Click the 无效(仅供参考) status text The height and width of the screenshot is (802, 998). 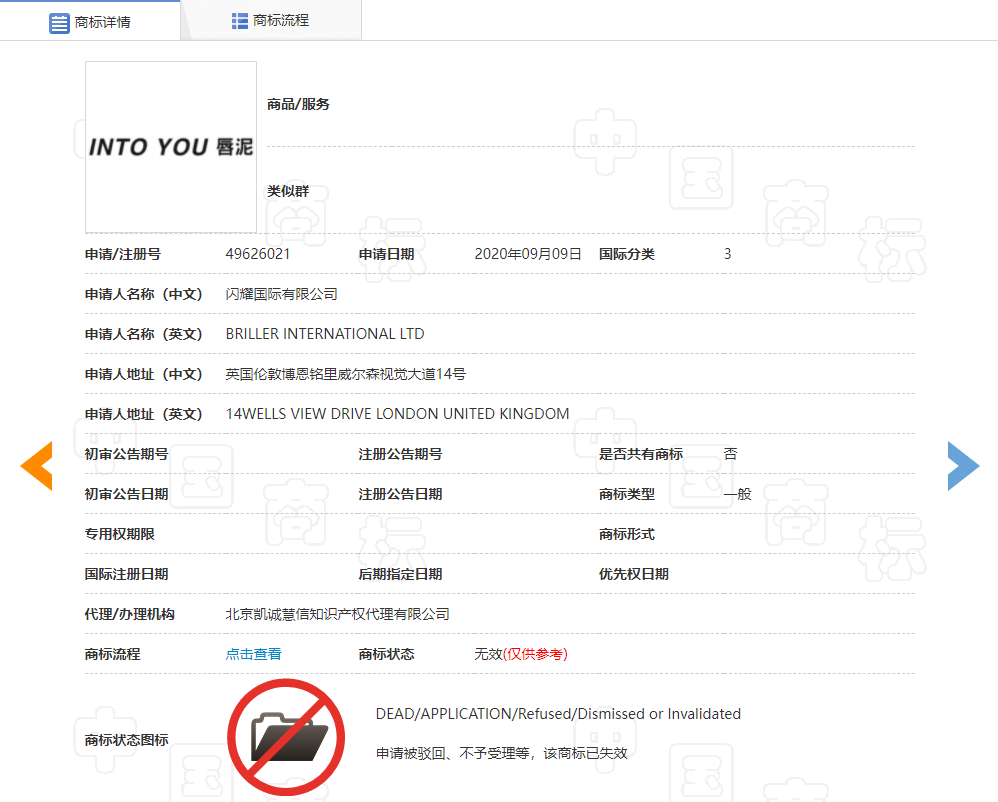pyautogui.click(x=521, y=653)
